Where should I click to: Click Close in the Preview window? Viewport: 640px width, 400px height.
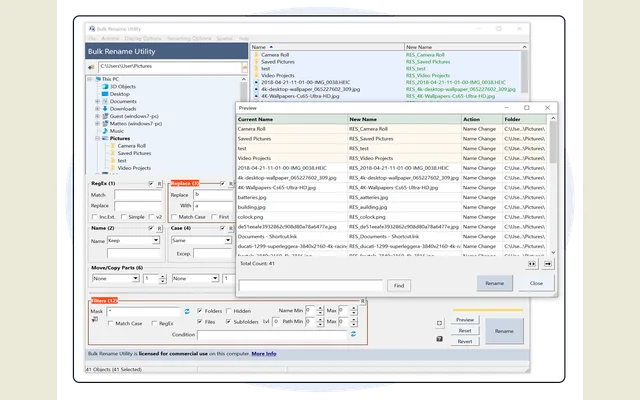click(x=536, y=283)
